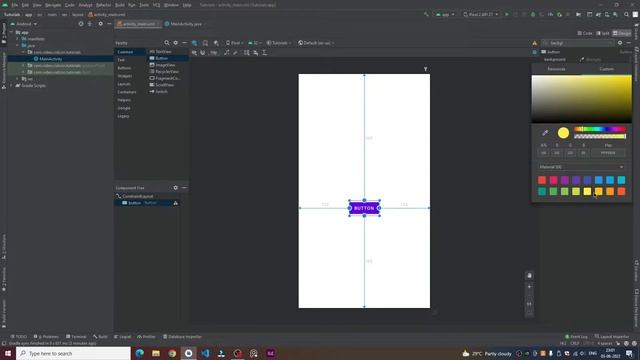Open the Build menu
Viewport: 640px width, 360px height.
click(120, 5)
